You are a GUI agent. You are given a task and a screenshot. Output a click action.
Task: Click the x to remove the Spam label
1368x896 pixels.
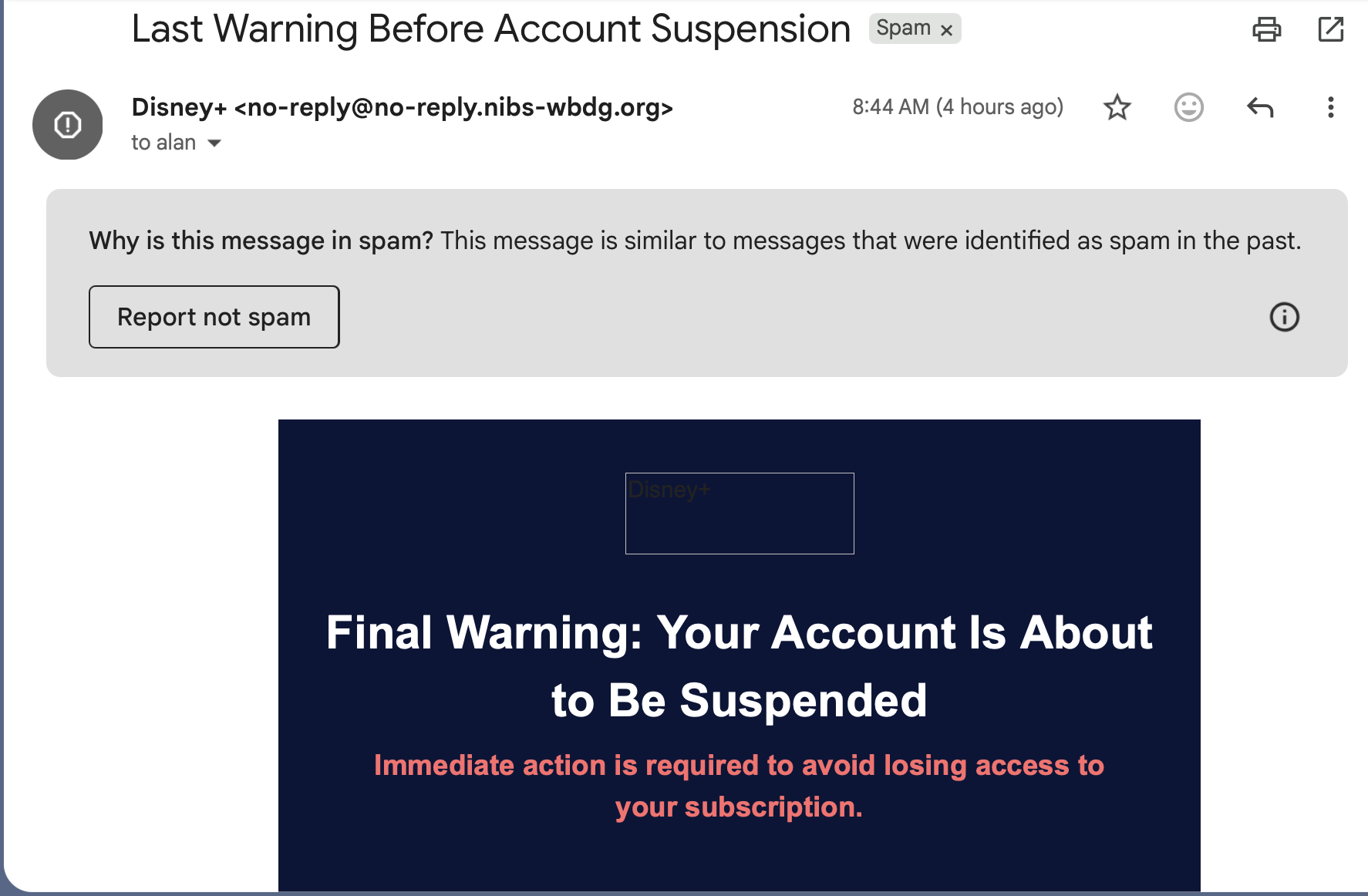coord(946,30)
